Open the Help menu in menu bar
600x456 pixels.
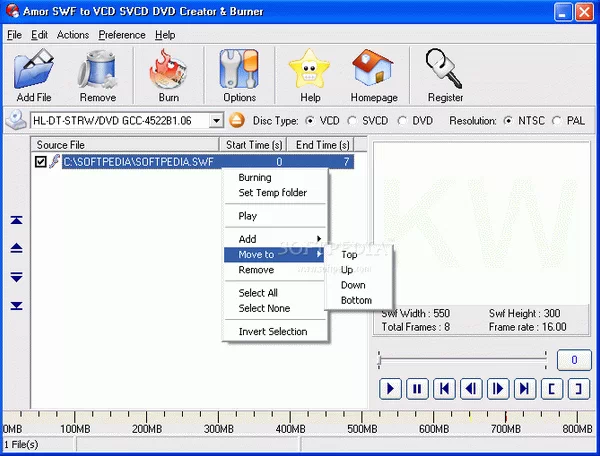165,35
